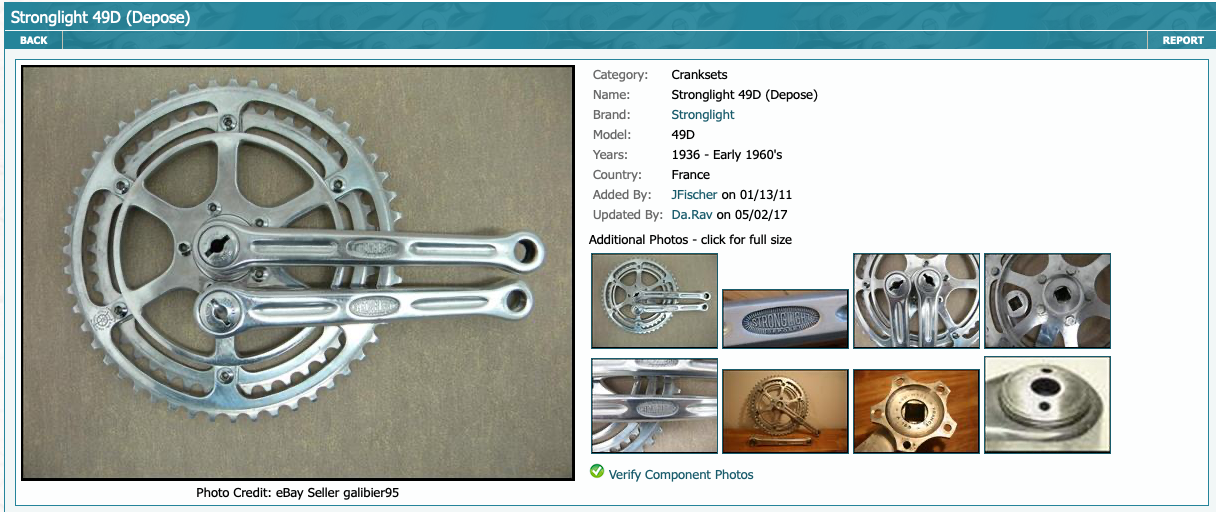
Task: Select the first thumbnail of full crankset
Action: (x=655, y=301)
